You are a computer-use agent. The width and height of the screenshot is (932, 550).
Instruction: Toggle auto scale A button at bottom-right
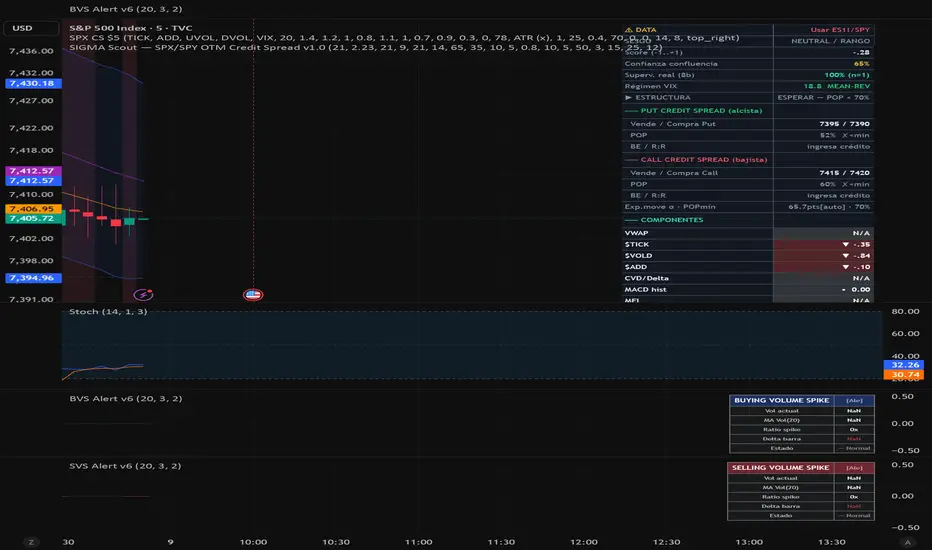pos(907,542)
